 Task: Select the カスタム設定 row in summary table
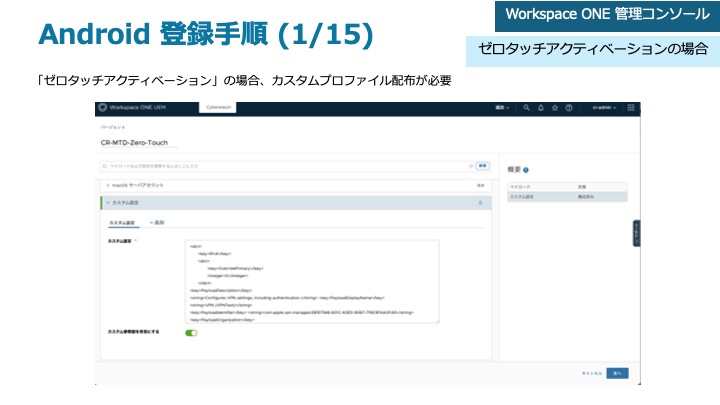[567, 197]
